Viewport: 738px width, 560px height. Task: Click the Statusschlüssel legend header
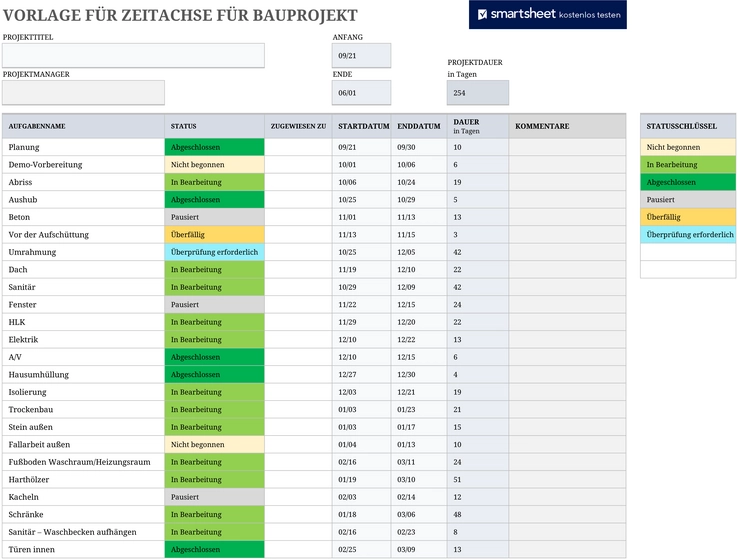(688, 126)
